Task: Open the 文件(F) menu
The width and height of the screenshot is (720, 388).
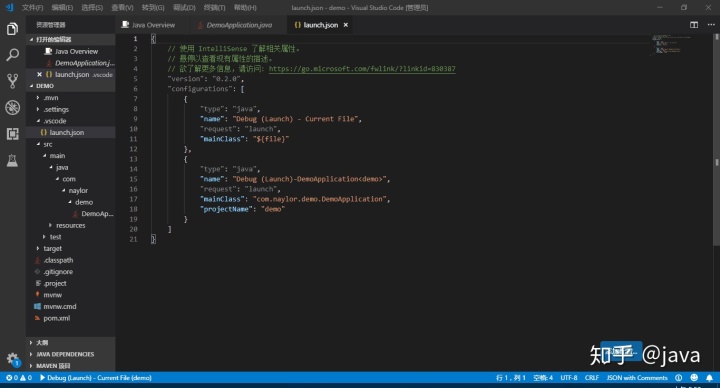Action: point(33,8)
